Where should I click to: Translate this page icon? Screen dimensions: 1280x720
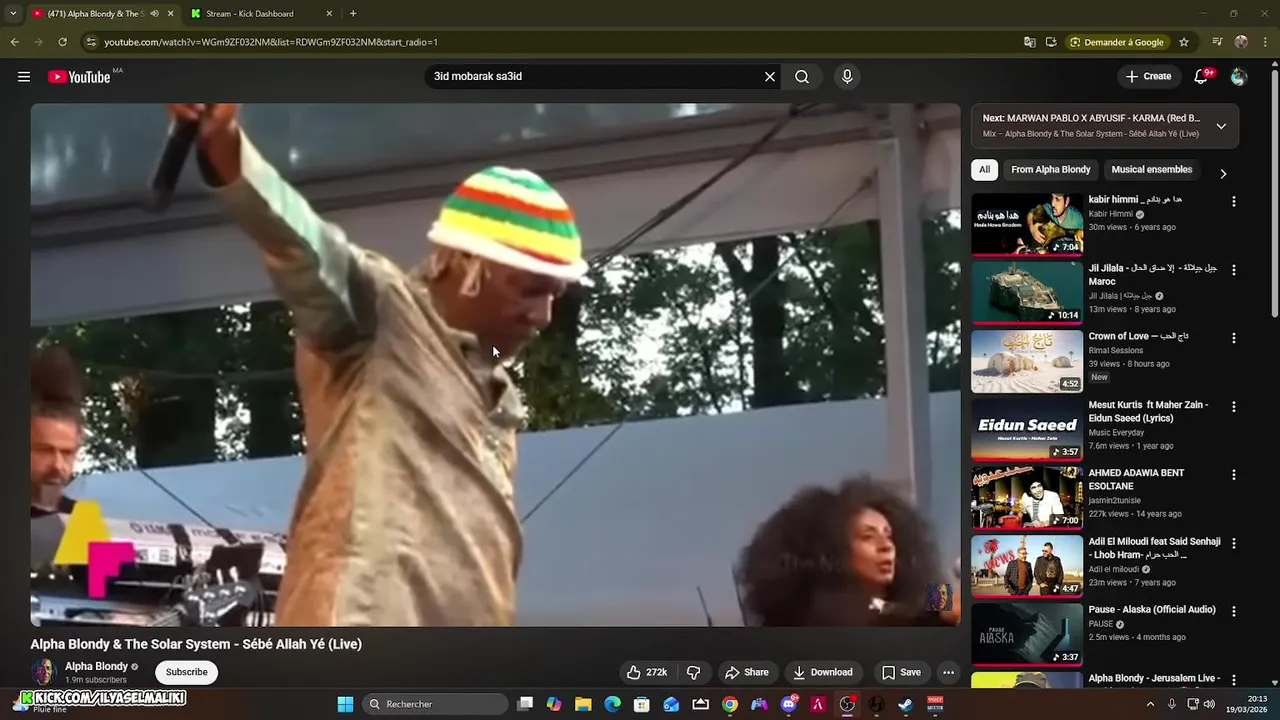coord(1030,42)
